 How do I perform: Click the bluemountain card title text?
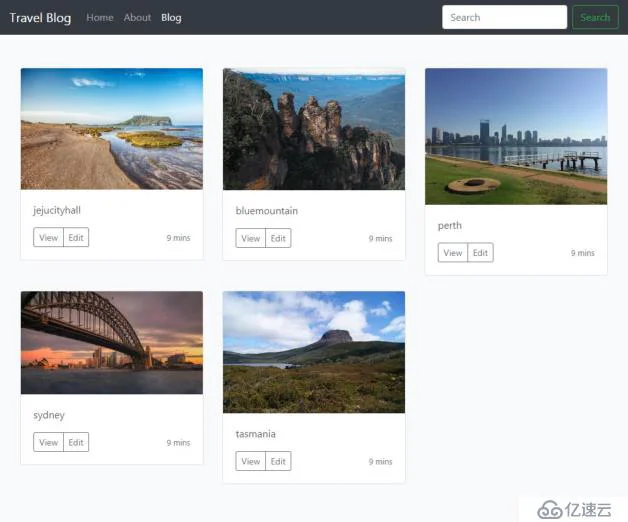pos(267,211)
